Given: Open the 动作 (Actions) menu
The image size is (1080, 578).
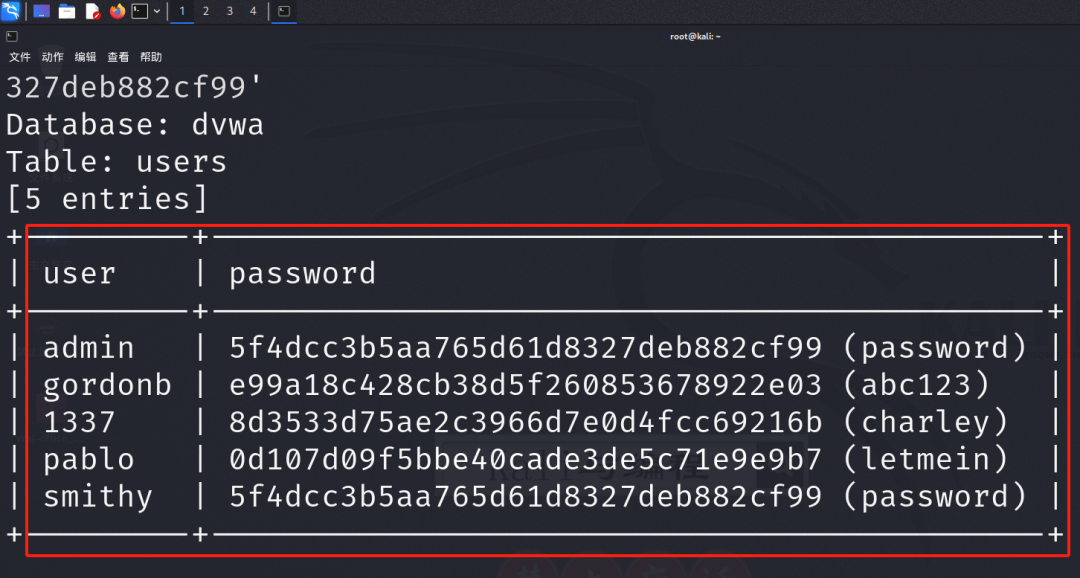Looking at the screenshot, I should (53, 57).
